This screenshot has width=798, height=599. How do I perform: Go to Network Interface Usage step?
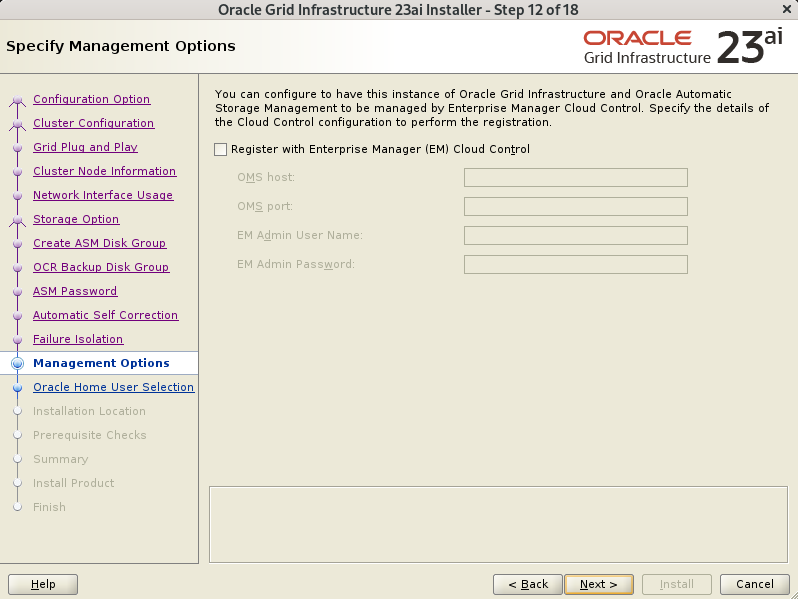tap(103, 195)
